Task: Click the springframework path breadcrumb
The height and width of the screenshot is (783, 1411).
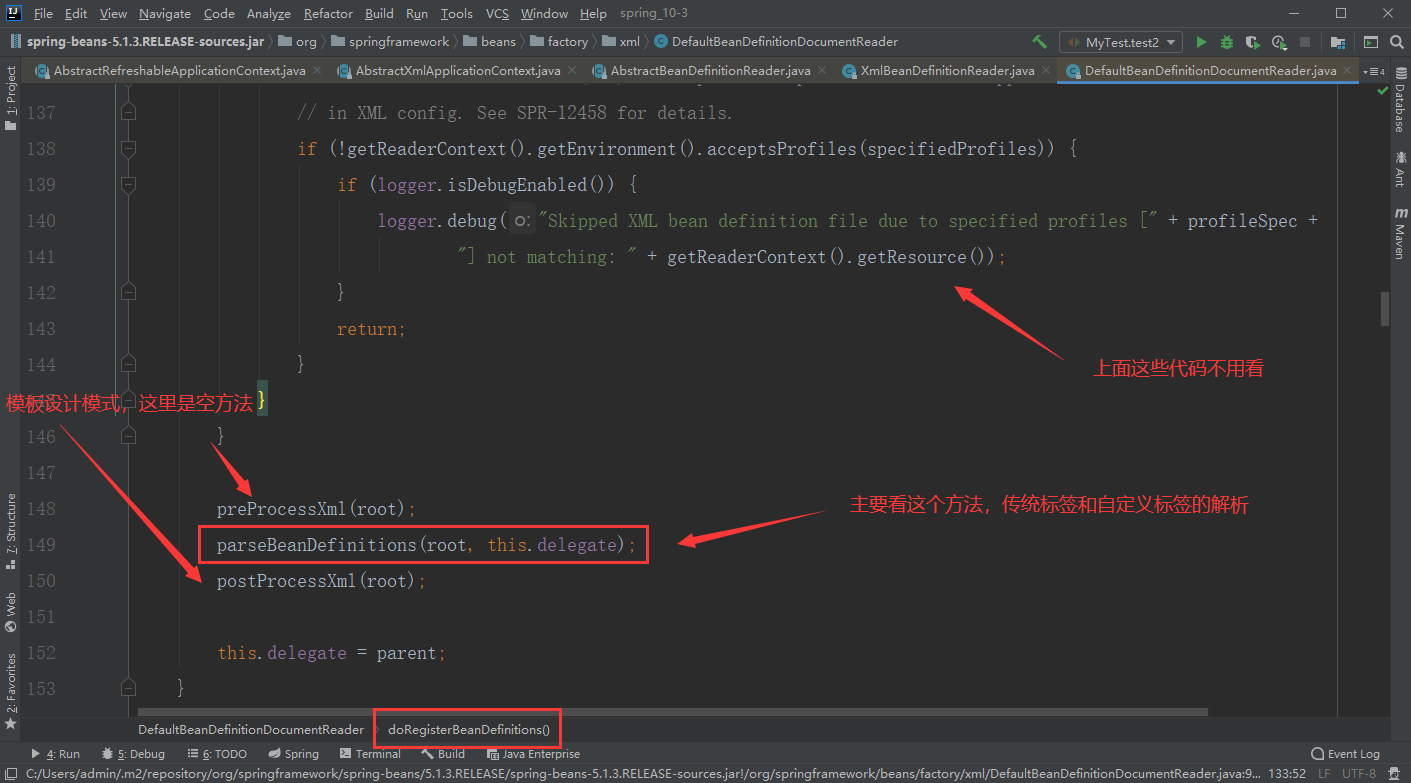Action: pyautogui.click(x=390, y=42)
